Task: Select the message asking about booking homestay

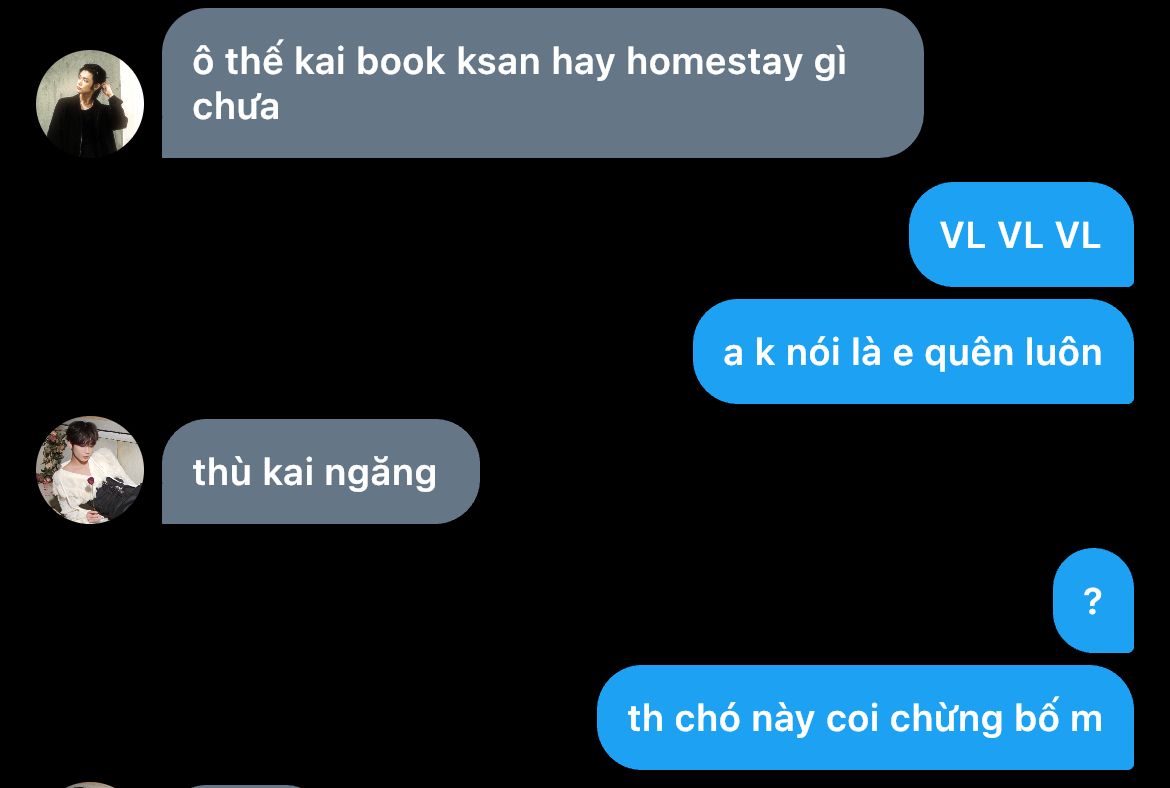Action: [542, 83]
